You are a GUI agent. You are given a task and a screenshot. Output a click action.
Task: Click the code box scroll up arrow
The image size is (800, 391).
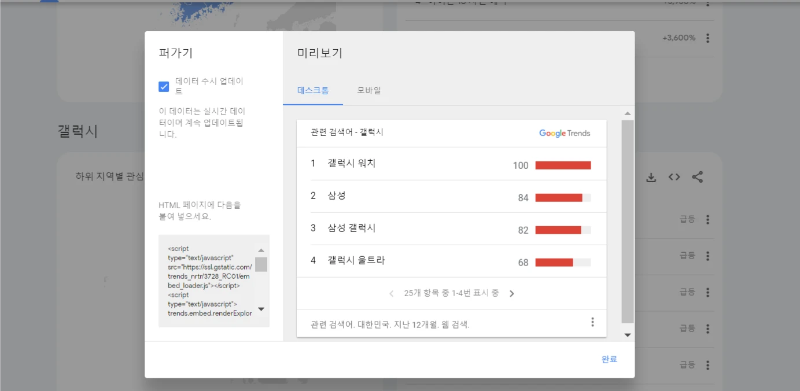[x=261, y=251]
